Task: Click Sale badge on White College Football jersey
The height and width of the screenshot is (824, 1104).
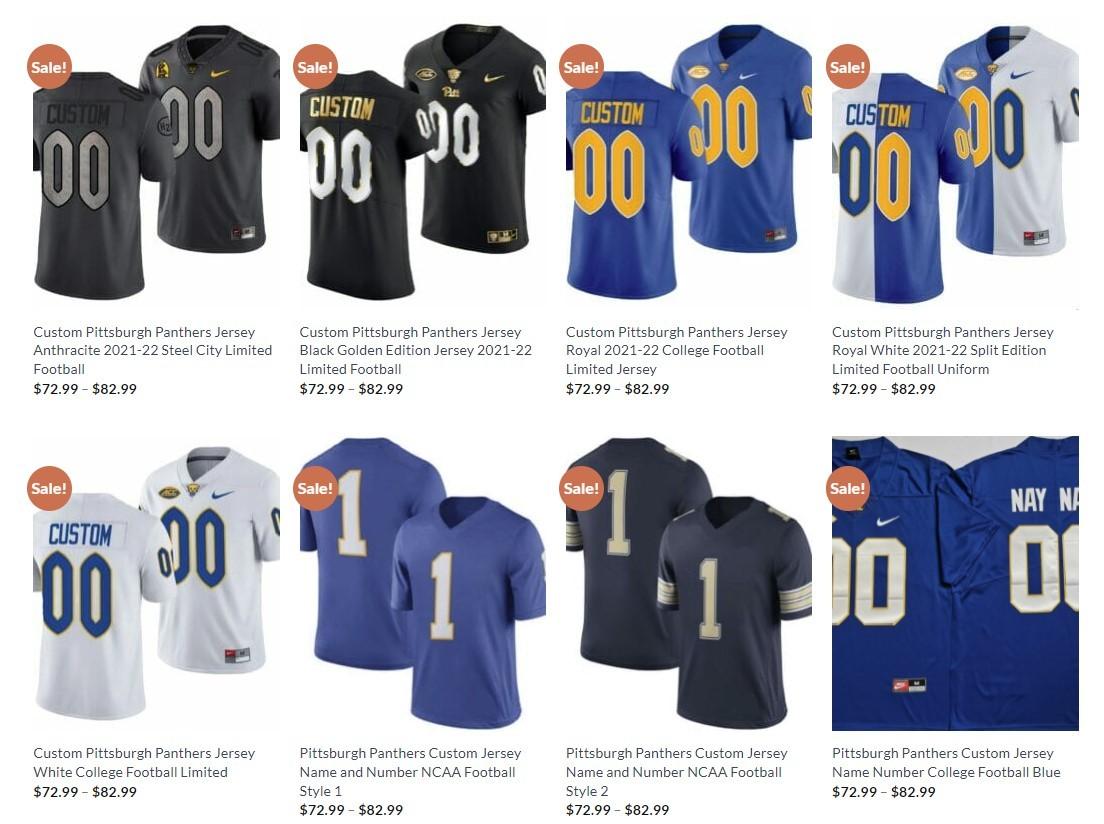Action: (x=49, y=488)
